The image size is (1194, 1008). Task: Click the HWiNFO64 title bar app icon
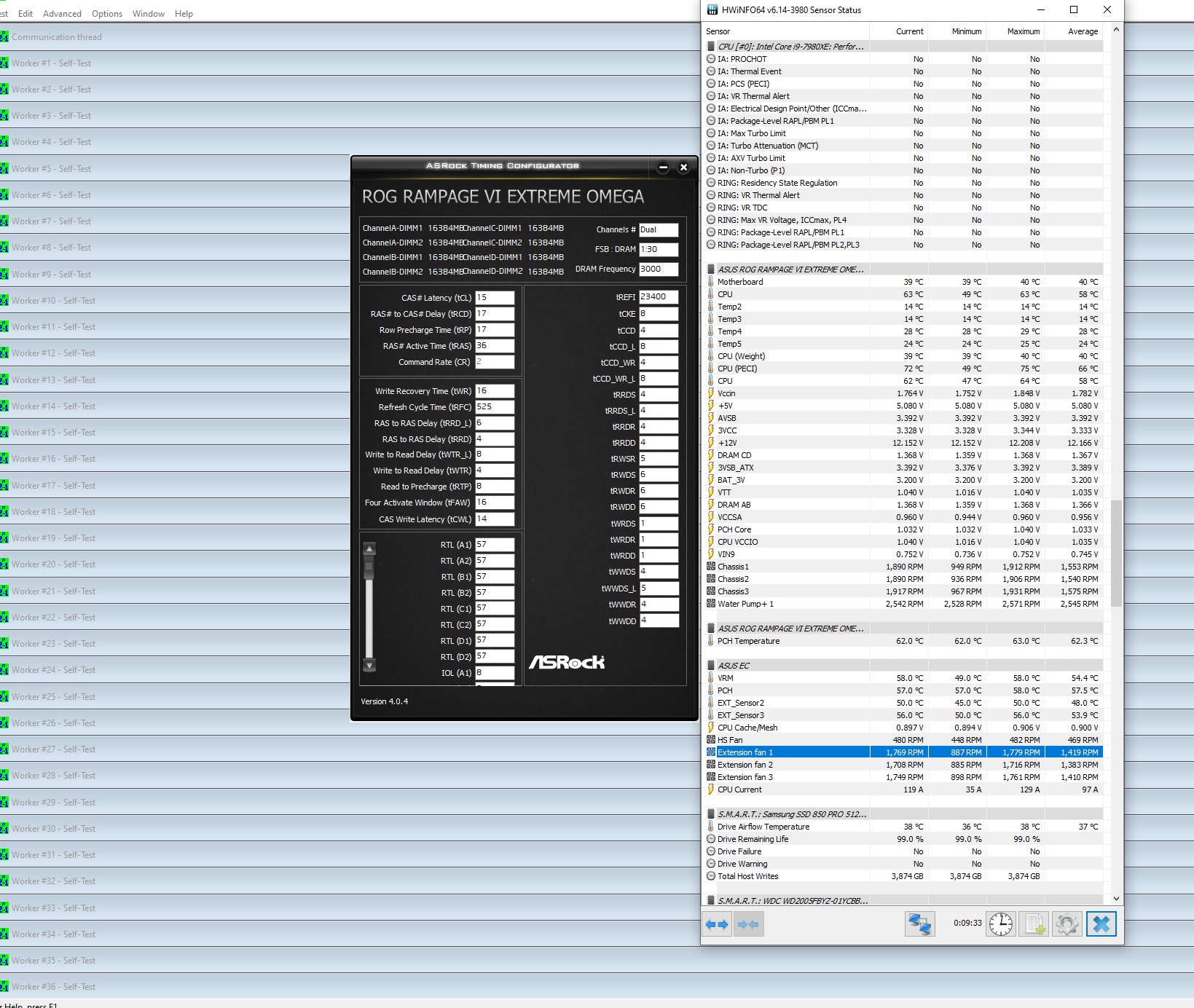(712, 10)
